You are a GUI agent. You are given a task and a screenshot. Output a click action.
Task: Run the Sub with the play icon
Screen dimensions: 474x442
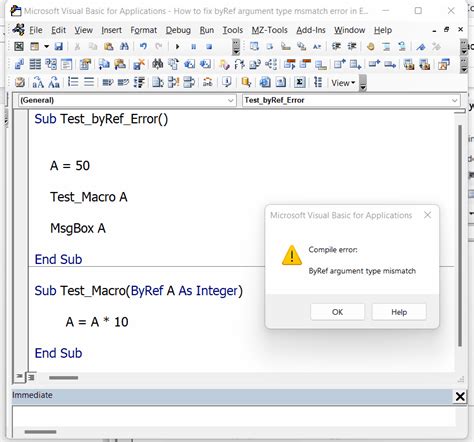click(x=178, y=46)
